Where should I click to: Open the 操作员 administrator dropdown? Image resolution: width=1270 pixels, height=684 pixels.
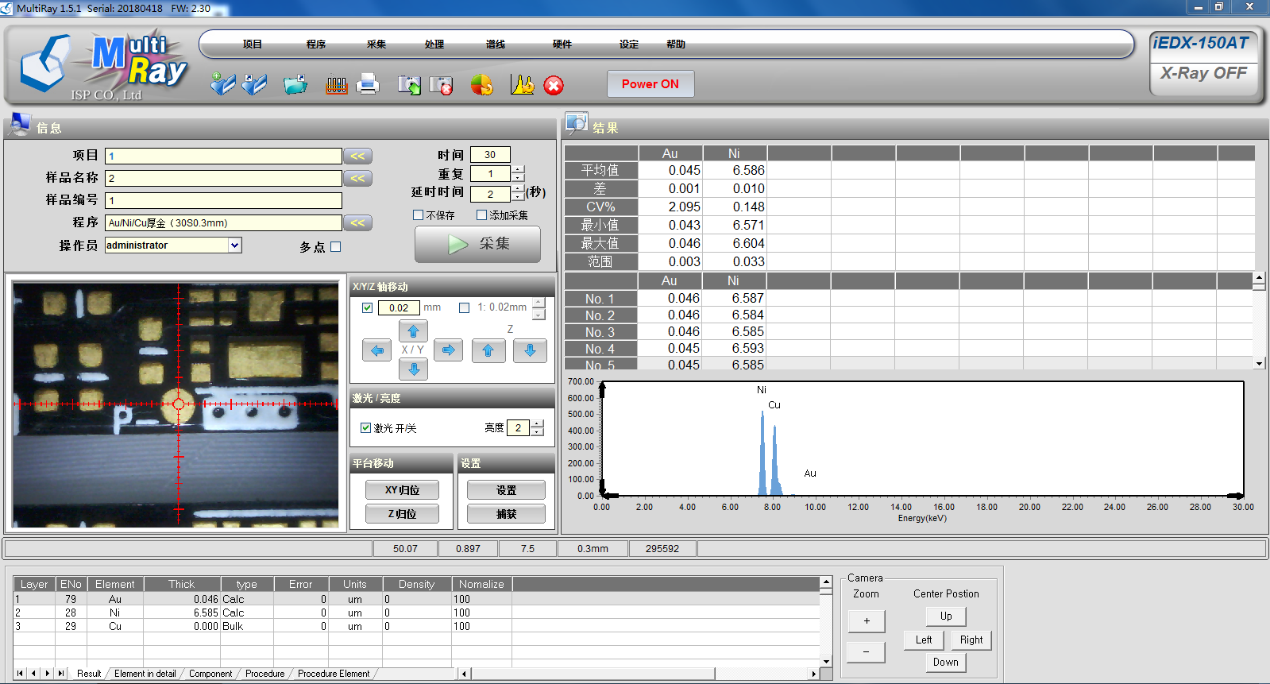click(x=235, y=245)
